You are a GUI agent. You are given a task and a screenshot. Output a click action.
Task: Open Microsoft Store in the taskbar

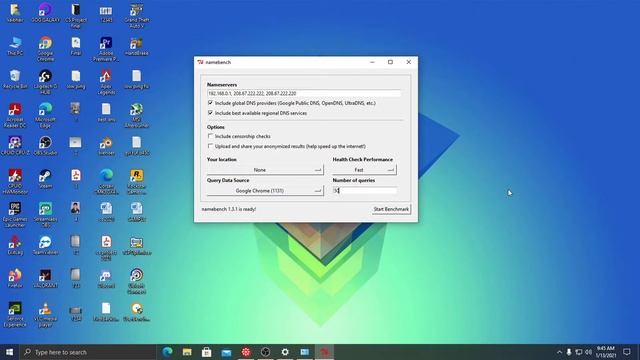(x=207, y=352)
